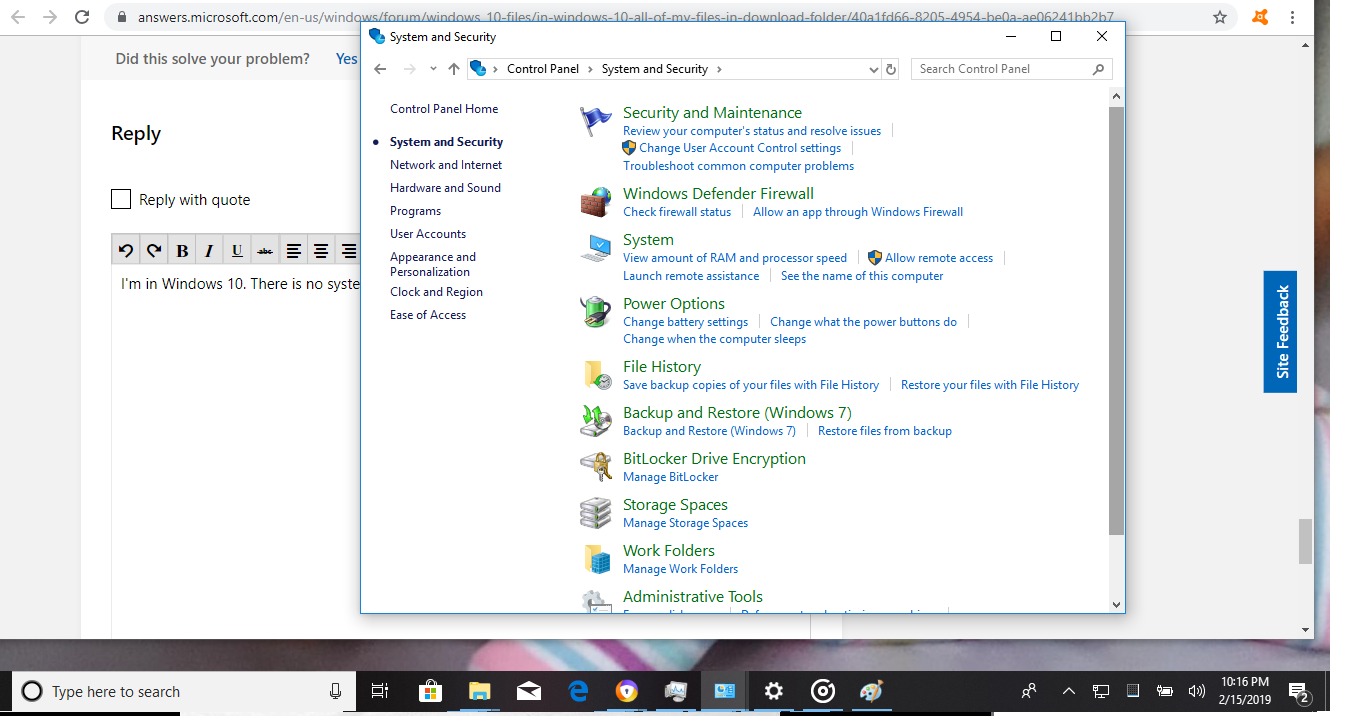Bookmark this page with the star icon

1220,17
